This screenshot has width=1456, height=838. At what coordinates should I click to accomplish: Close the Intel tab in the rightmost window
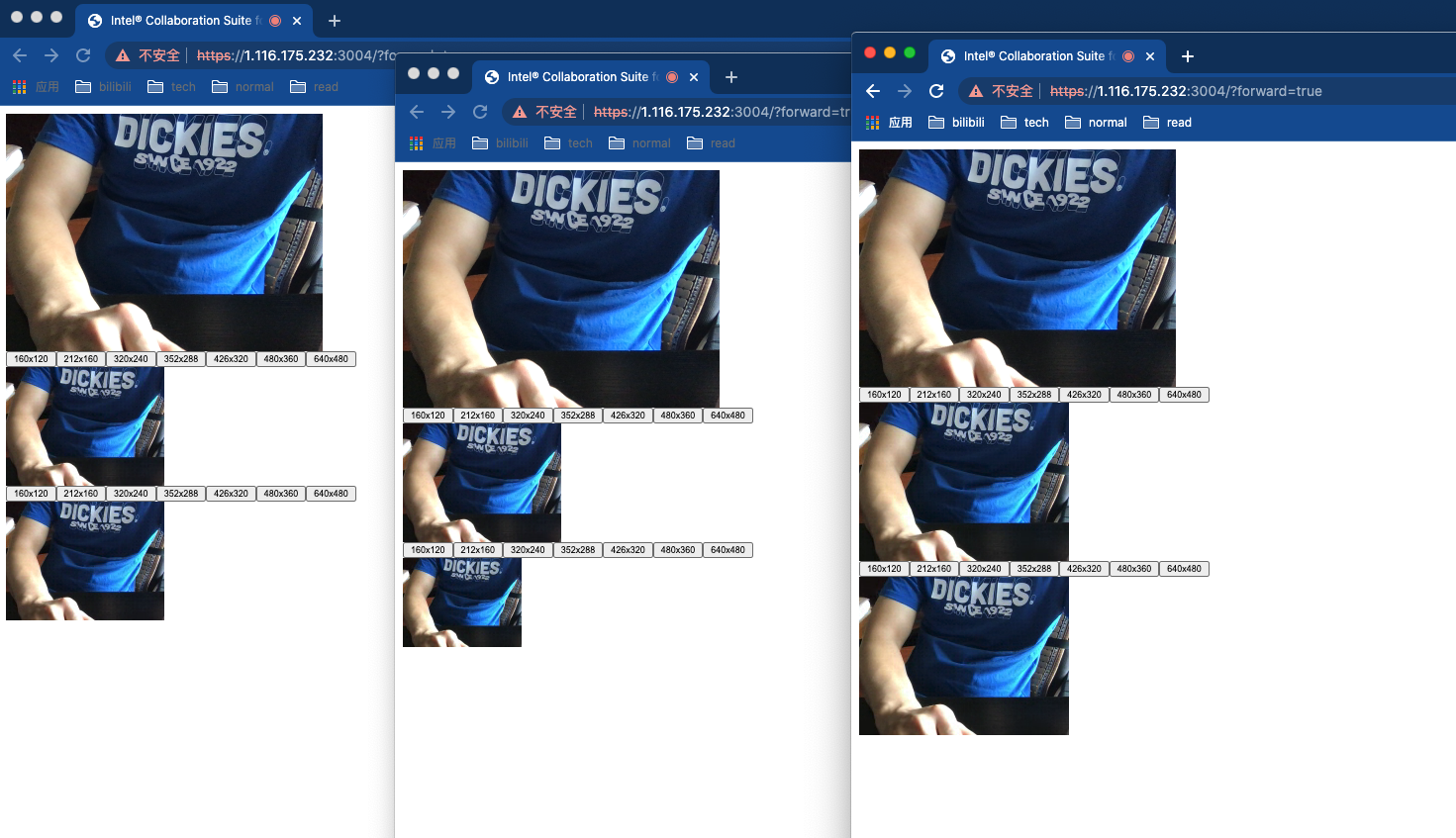point(1150,56)
